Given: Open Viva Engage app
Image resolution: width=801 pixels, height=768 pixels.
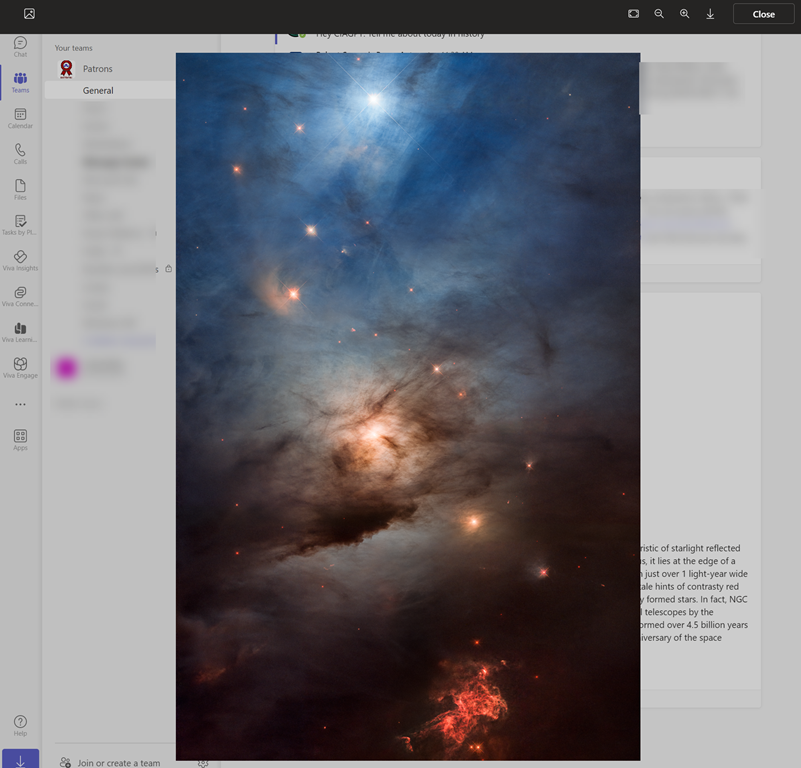Looking at the screenshot, I should coord(20,368).
